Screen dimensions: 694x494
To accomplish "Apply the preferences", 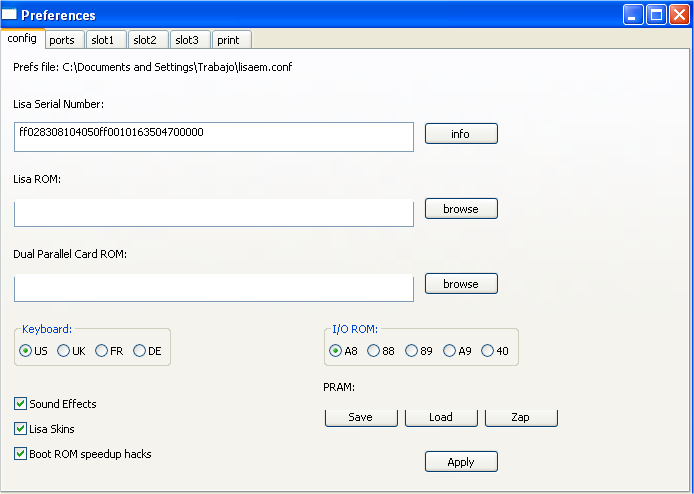I will pos(461,462).
